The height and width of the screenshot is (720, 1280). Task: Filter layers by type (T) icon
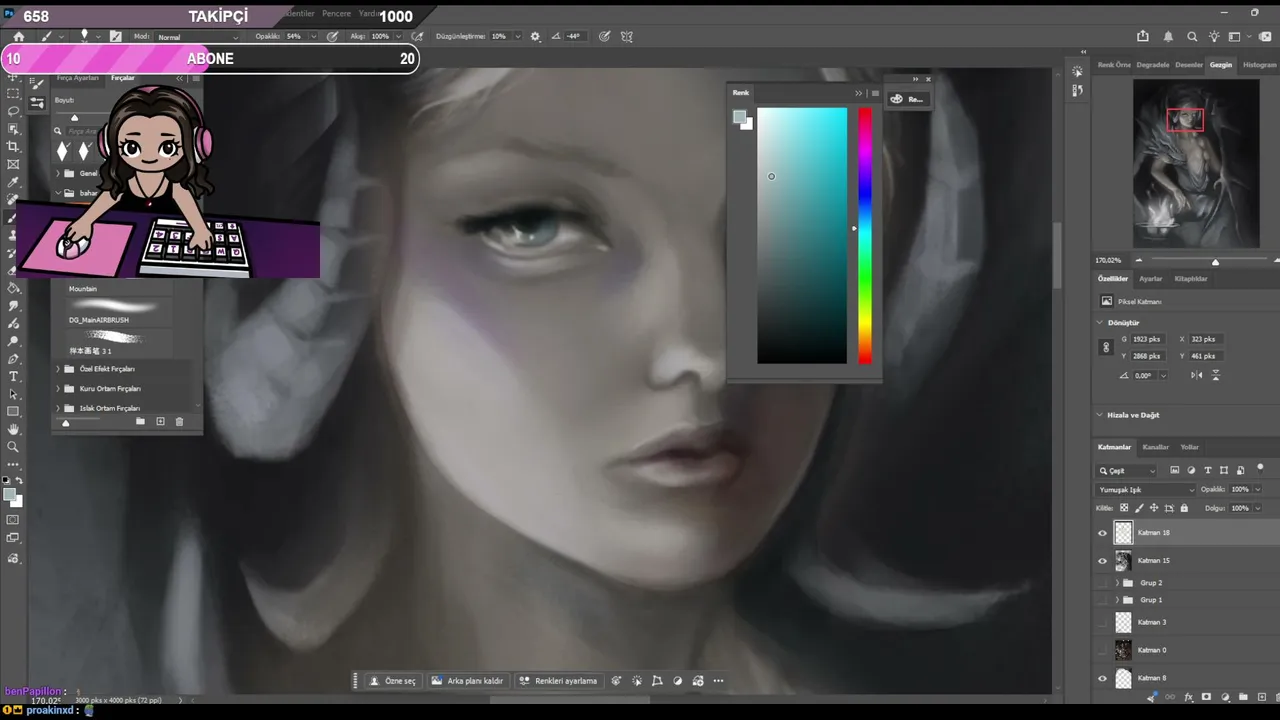pyautogui.click(x=1207, y=470)
